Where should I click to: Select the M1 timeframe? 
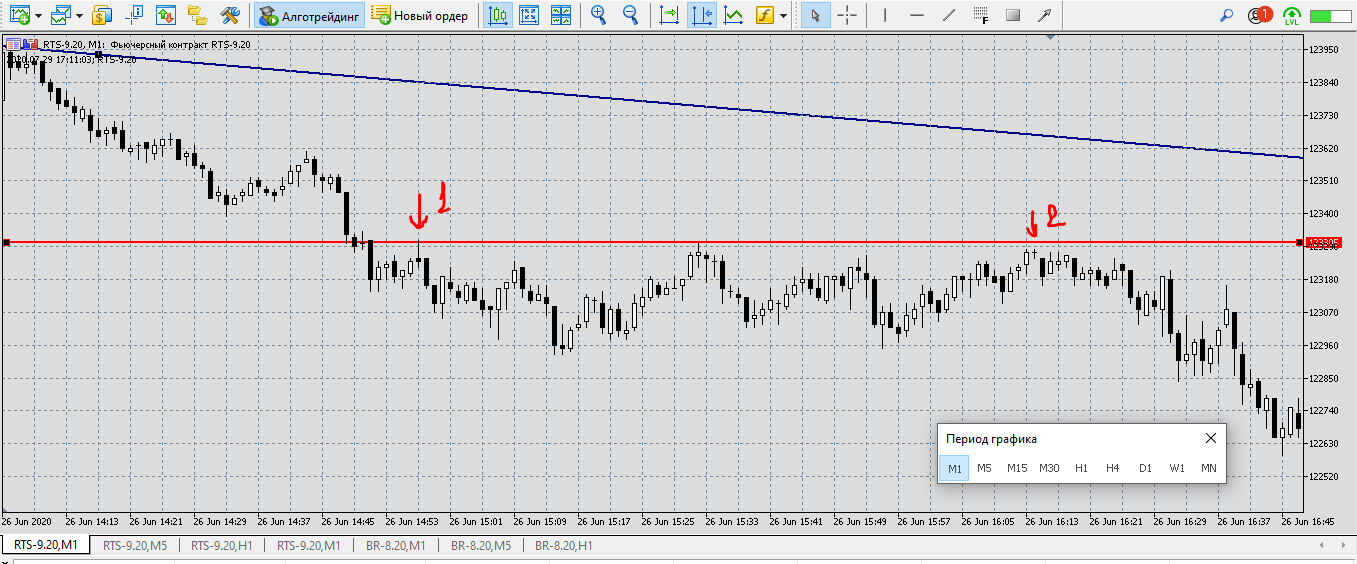(x=954, y=468)
